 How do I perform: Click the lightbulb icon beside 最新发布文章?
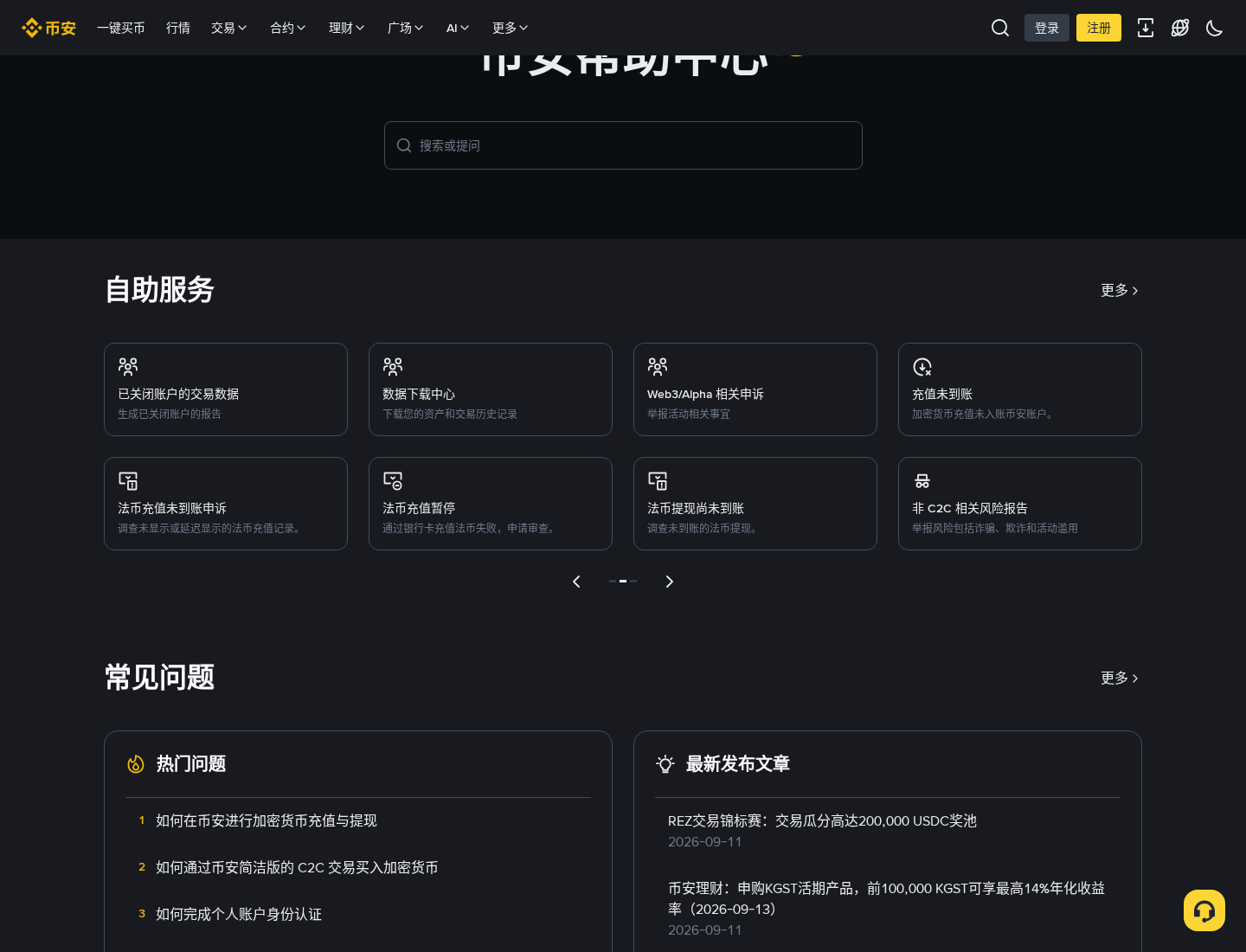[x=665, y=764]
